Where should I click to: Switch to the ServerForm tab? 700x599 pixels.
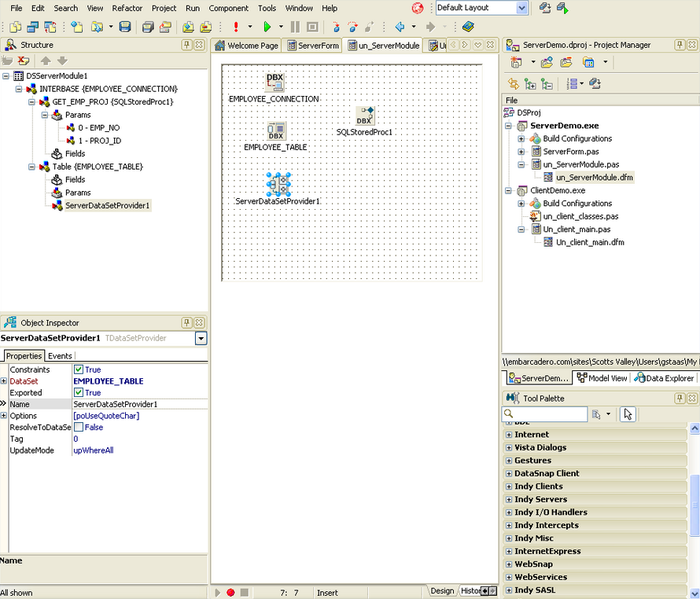[x=313, y=46]
